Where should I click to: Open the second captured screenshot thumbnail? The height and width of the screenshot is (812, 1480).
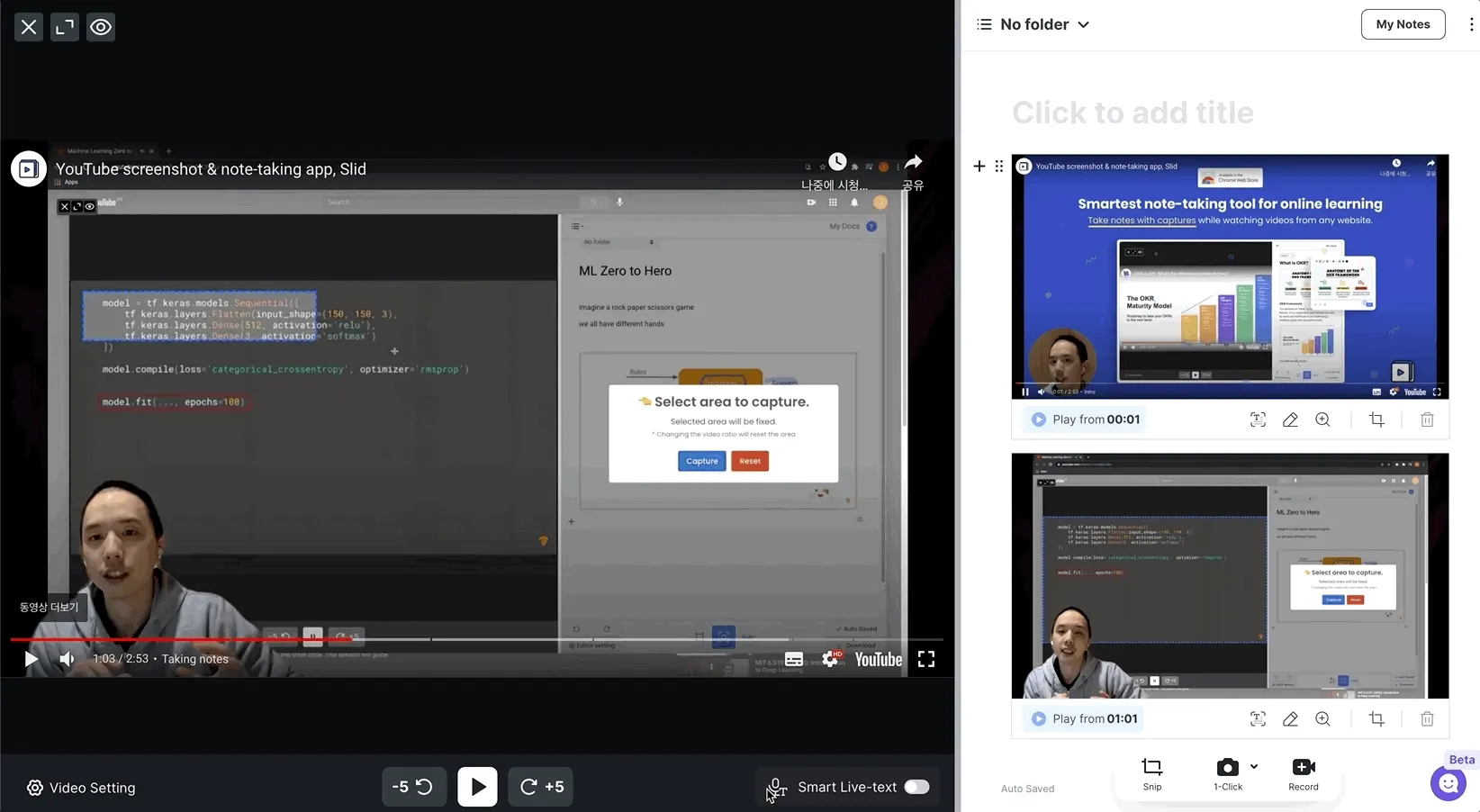click(x=1230, y=576)
